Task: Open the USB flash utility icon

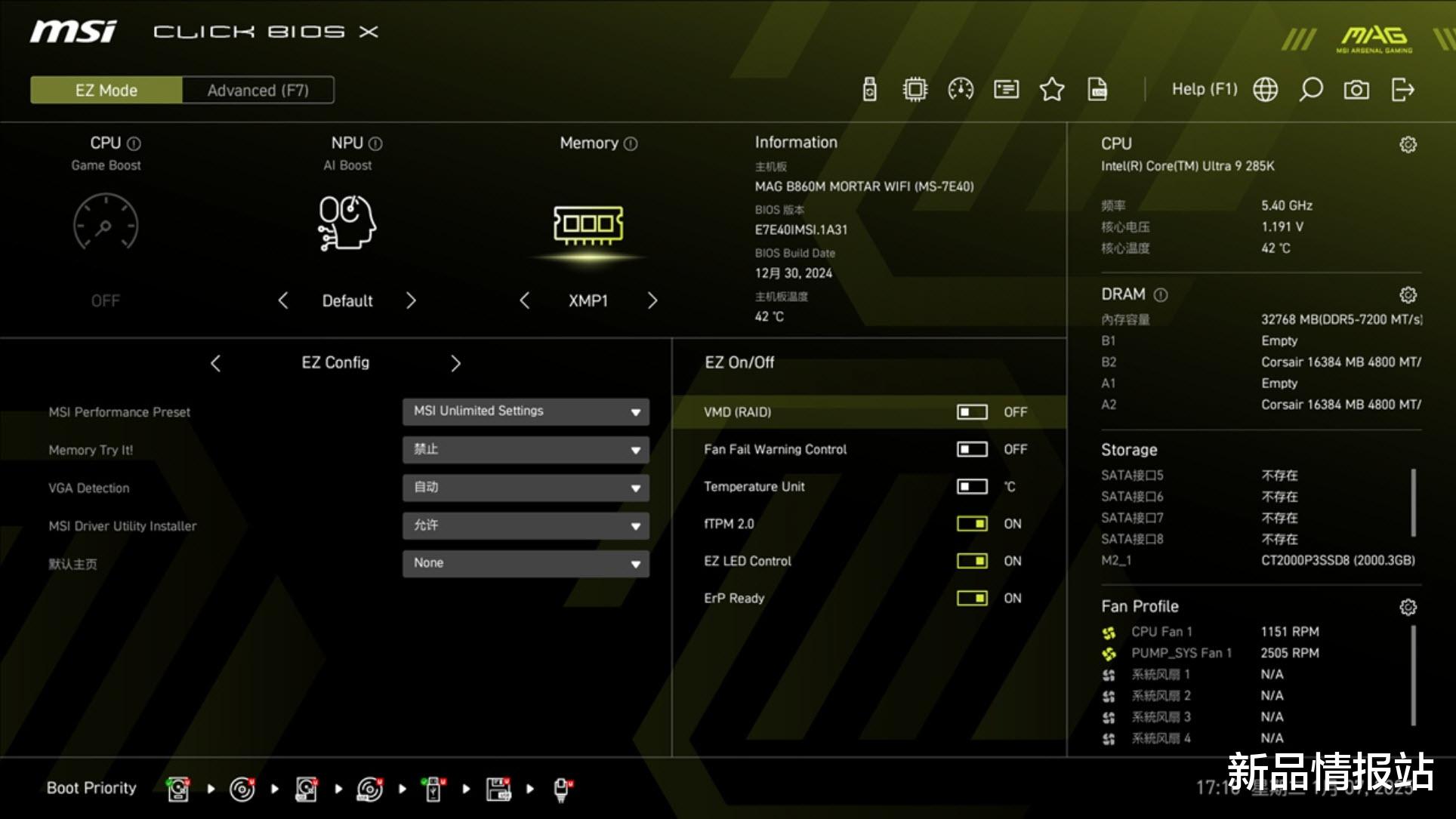Action: (x=869, y=90)
